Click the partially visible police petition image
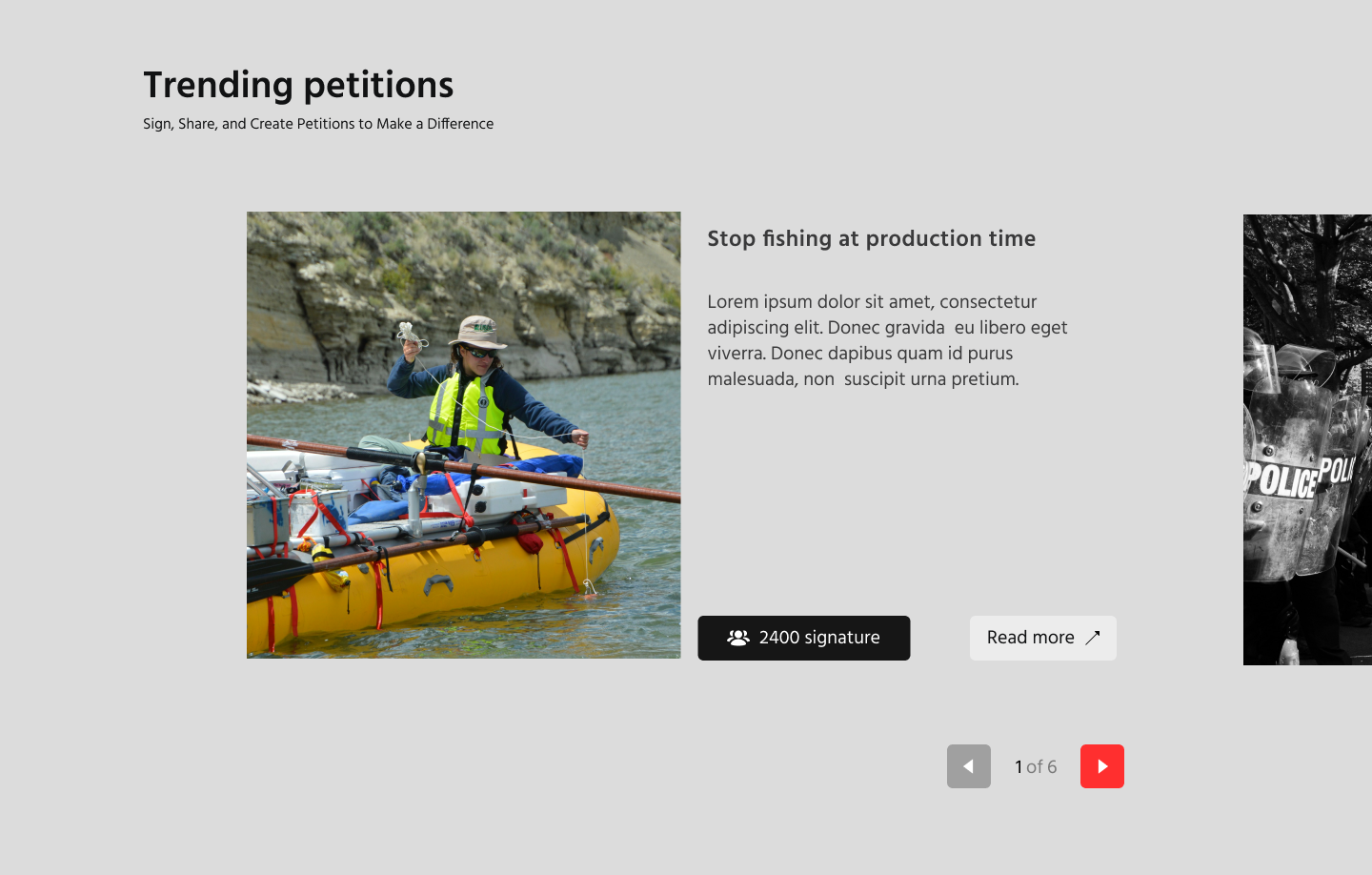1372x875 pixels. point(1307,438)
